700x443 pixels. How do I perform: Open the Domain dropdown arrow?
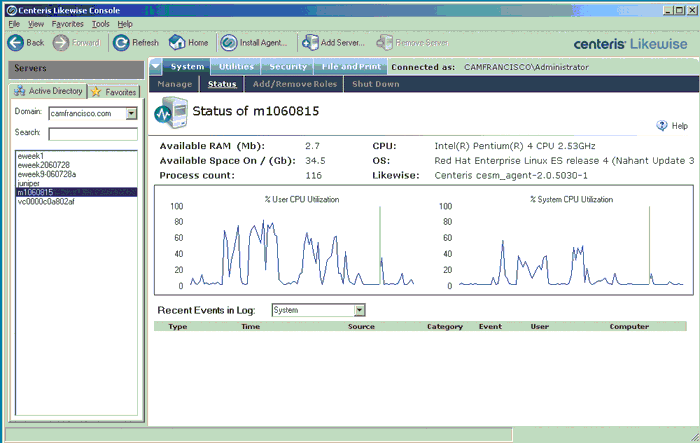[x=131, y=113]
